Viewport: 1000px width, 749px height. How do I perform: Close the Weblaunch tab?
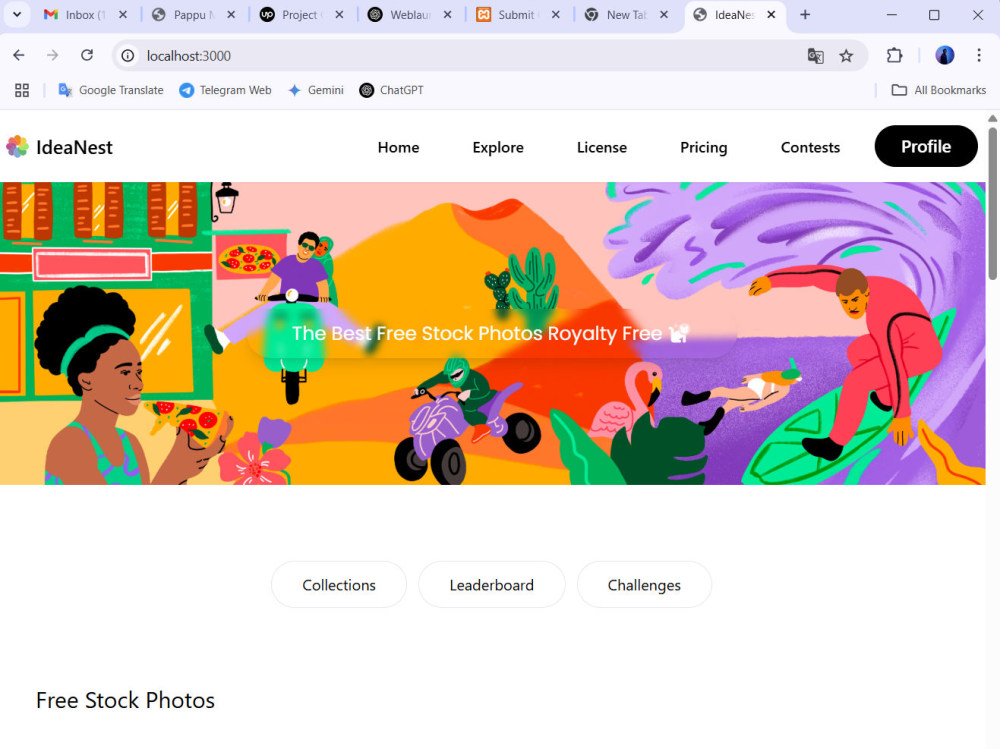(448, 15)
